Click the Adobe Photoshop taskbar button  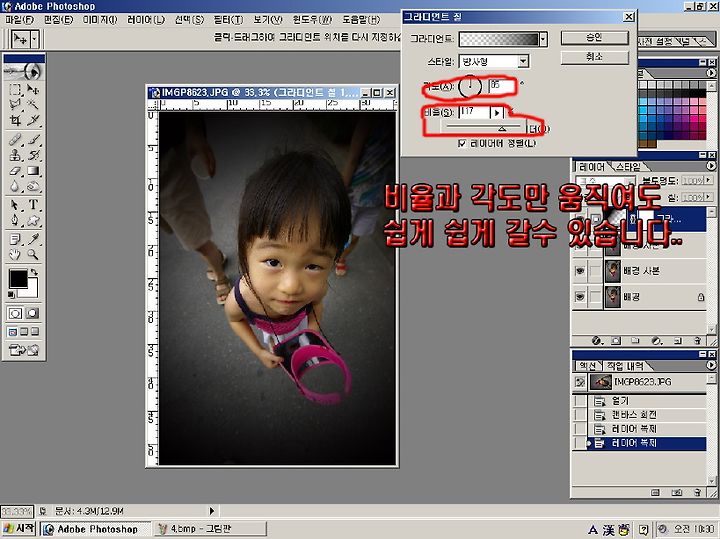pyautogui.click(x=96, y=529)
